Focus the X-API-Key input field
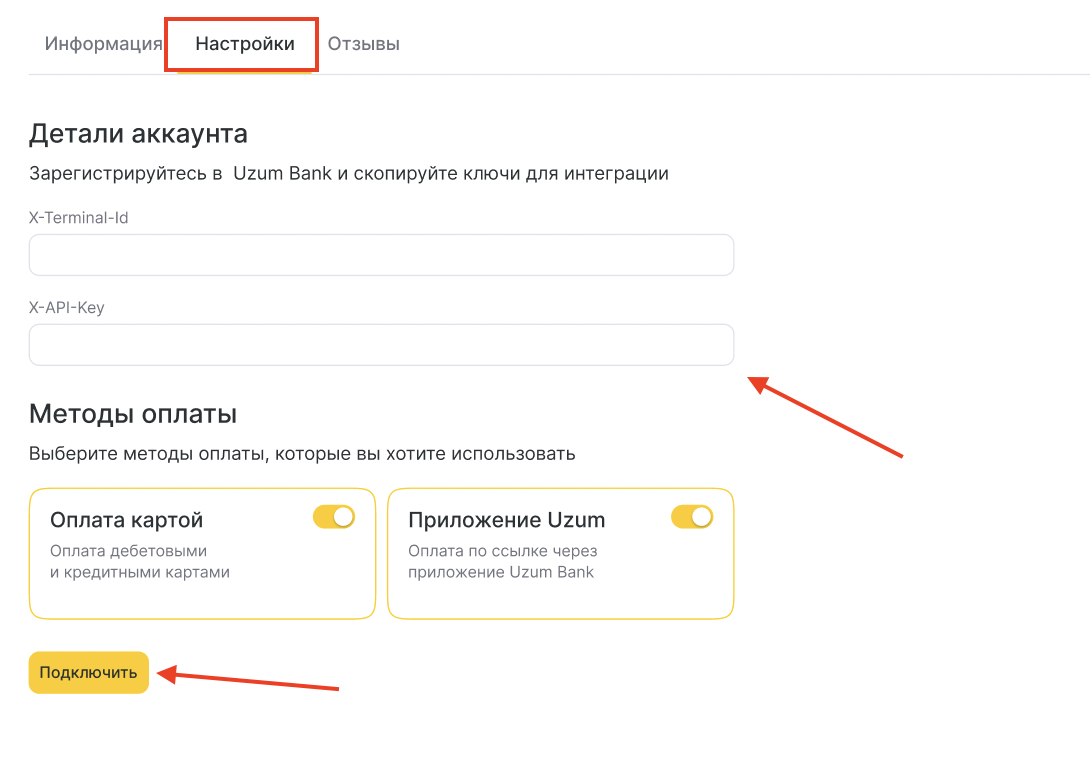The height and width of the screenshot is (772, 1090). [x=381, y=345]
